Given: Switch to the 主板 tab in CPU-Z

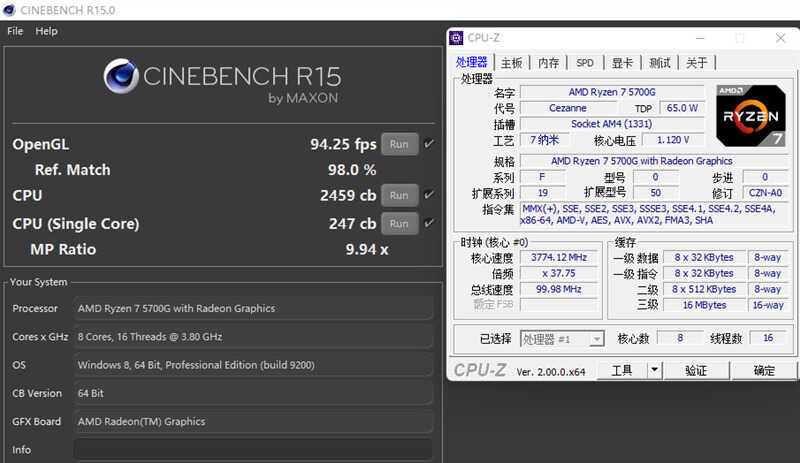Looking at the screenshot, I should pyautogui.click(x=511, y=63).
